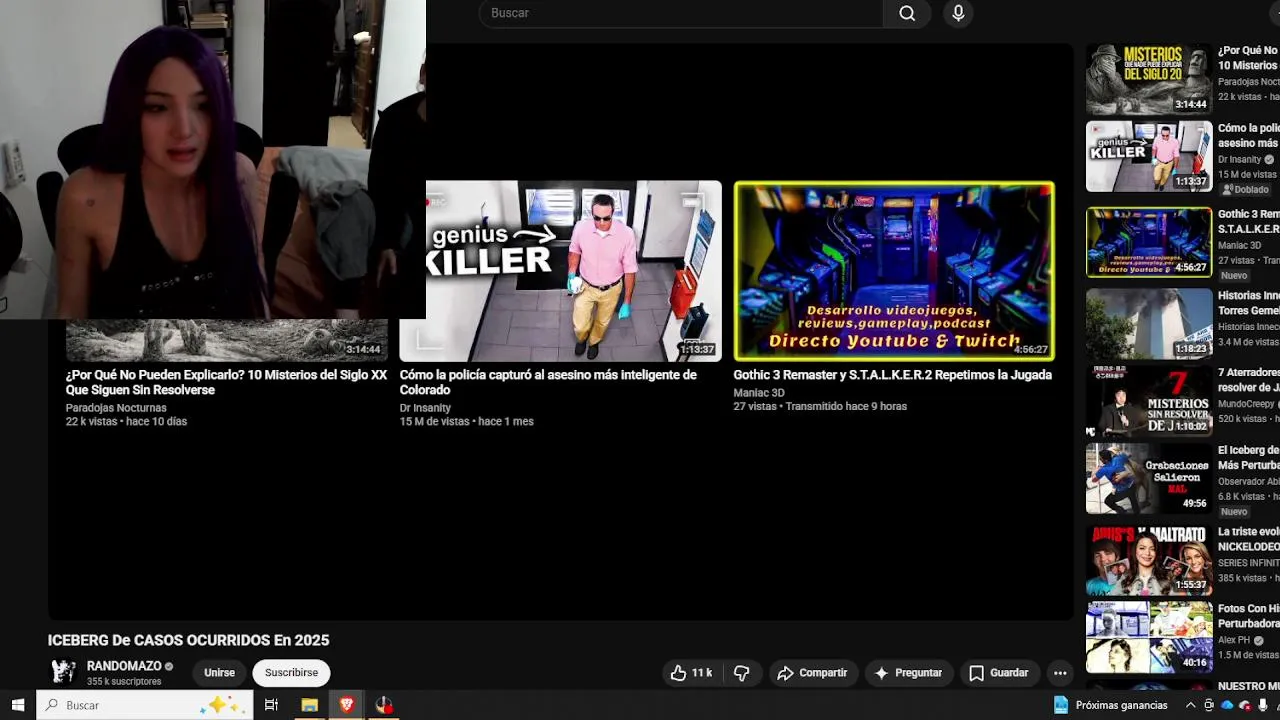
Task: Focus the YouTube Buscar search field
Action: (x=681, y=13)
